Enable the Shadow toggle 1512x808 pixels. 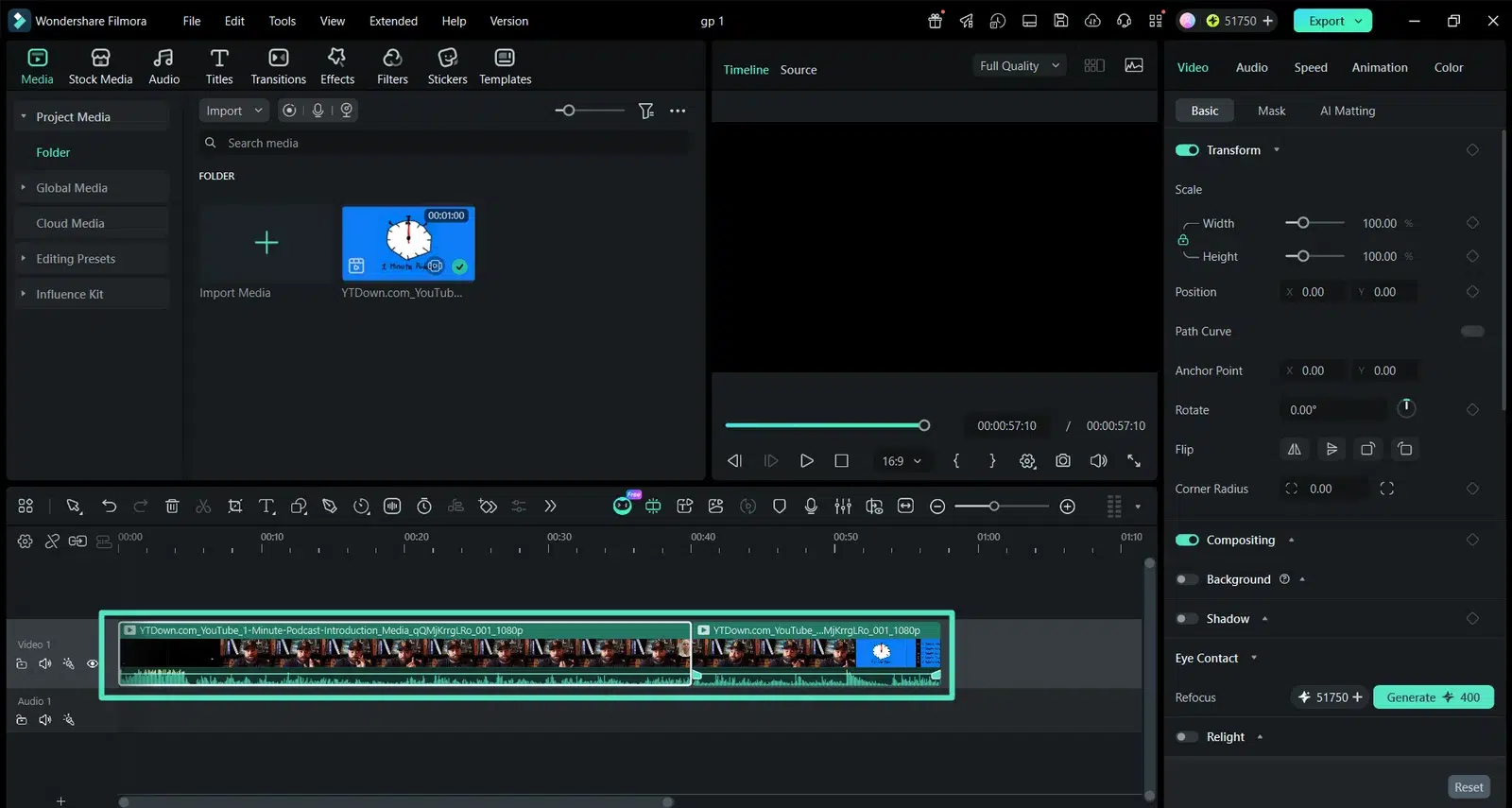click(1187, 618)
